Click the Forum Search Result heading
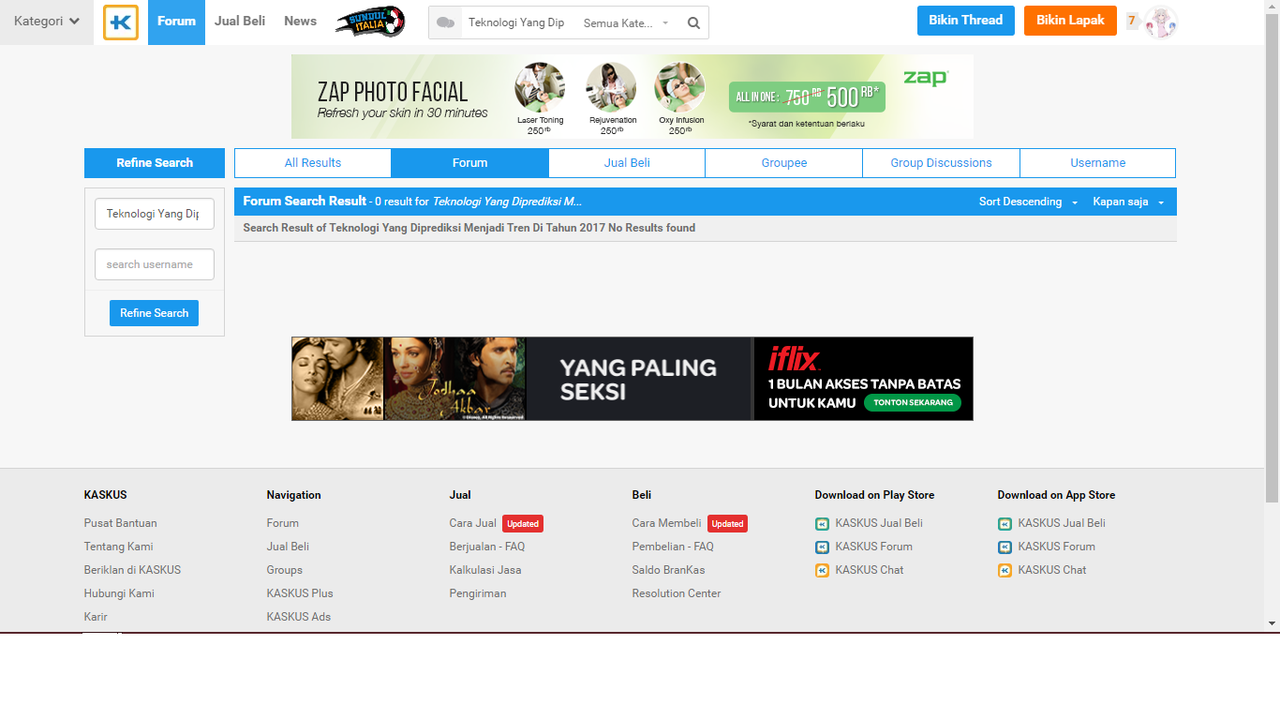Screen dimensions: 1280x720 [305, 201]
